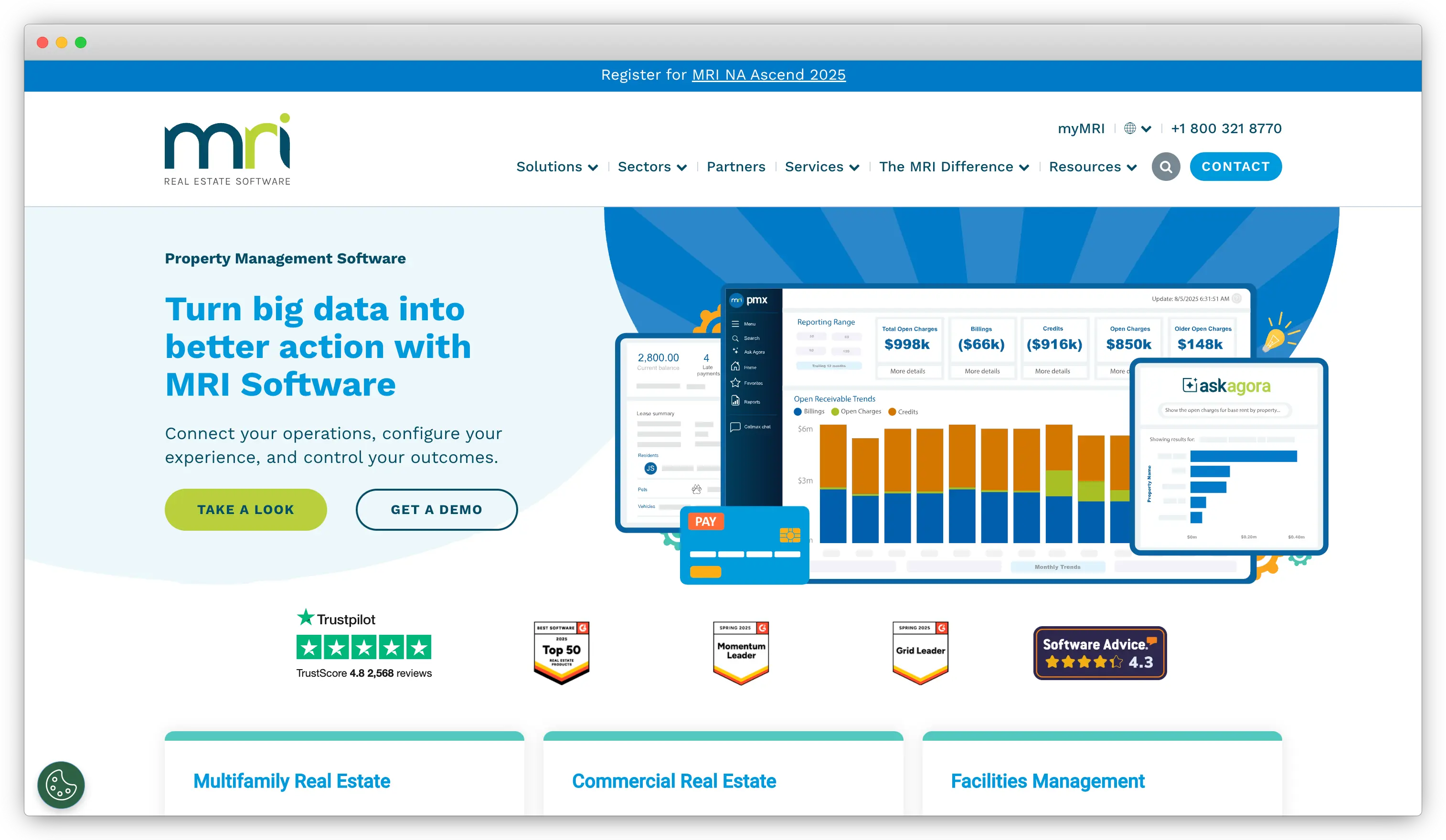Click the Software Advice 4.3 rating badge
1446x840 pixels.
1099,653
